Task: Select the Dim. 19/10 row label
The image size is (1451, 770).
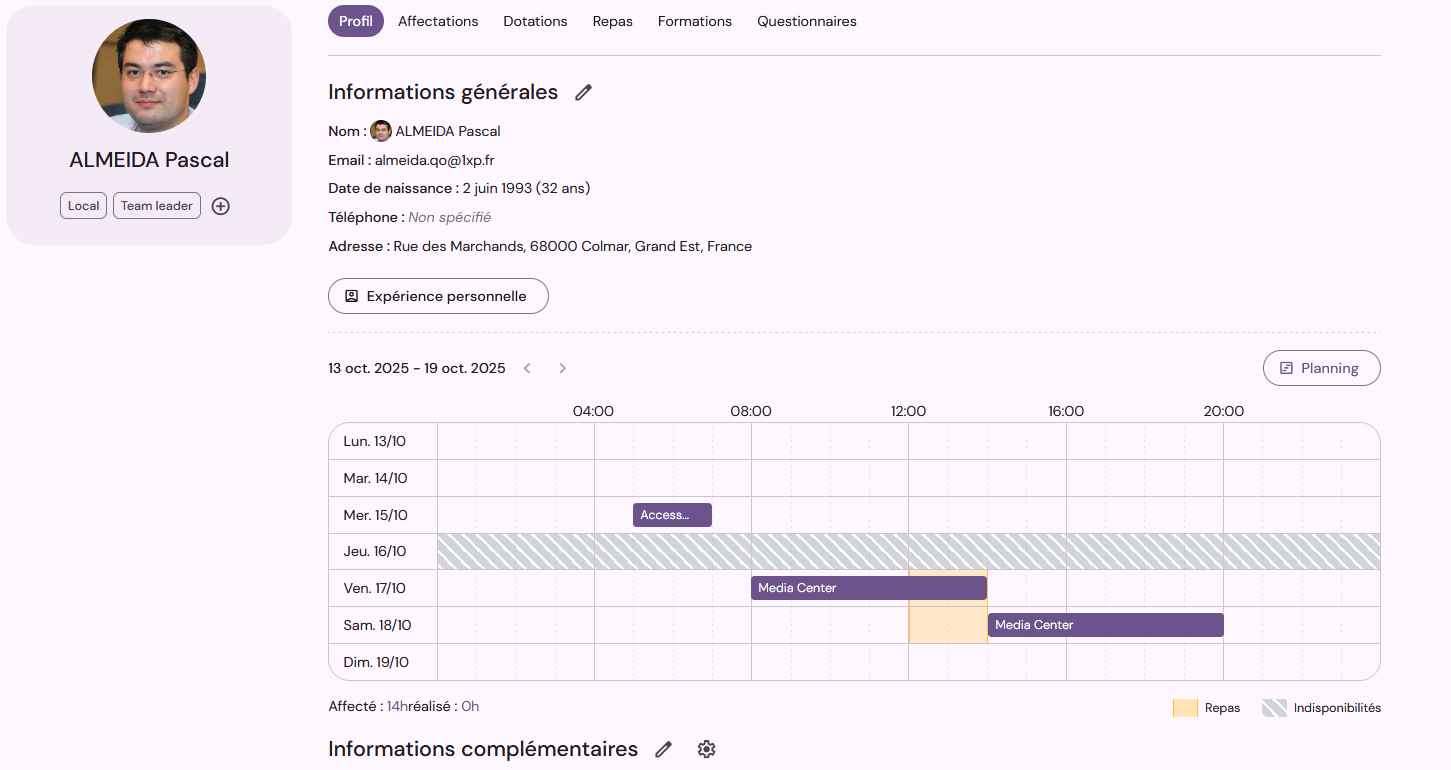Action: (375, 662)
